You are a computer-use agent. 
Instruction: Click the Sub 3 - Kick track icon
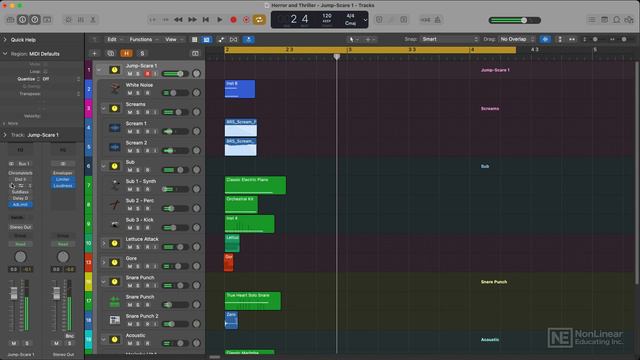pos(115,224)
